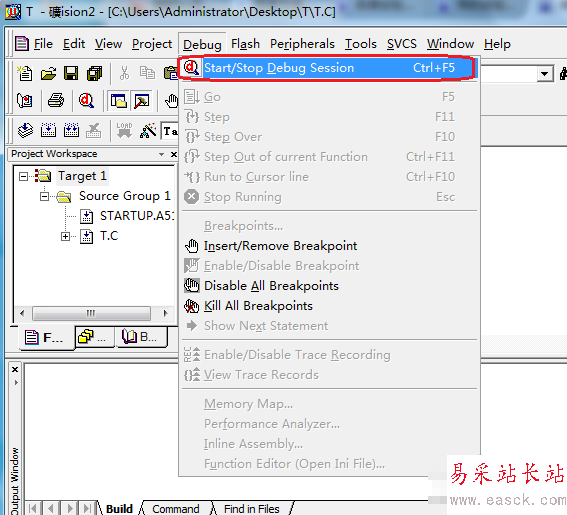Collapse the Source Group 1 node
This screenshot has height=515, width=567.
coord(44,196)
